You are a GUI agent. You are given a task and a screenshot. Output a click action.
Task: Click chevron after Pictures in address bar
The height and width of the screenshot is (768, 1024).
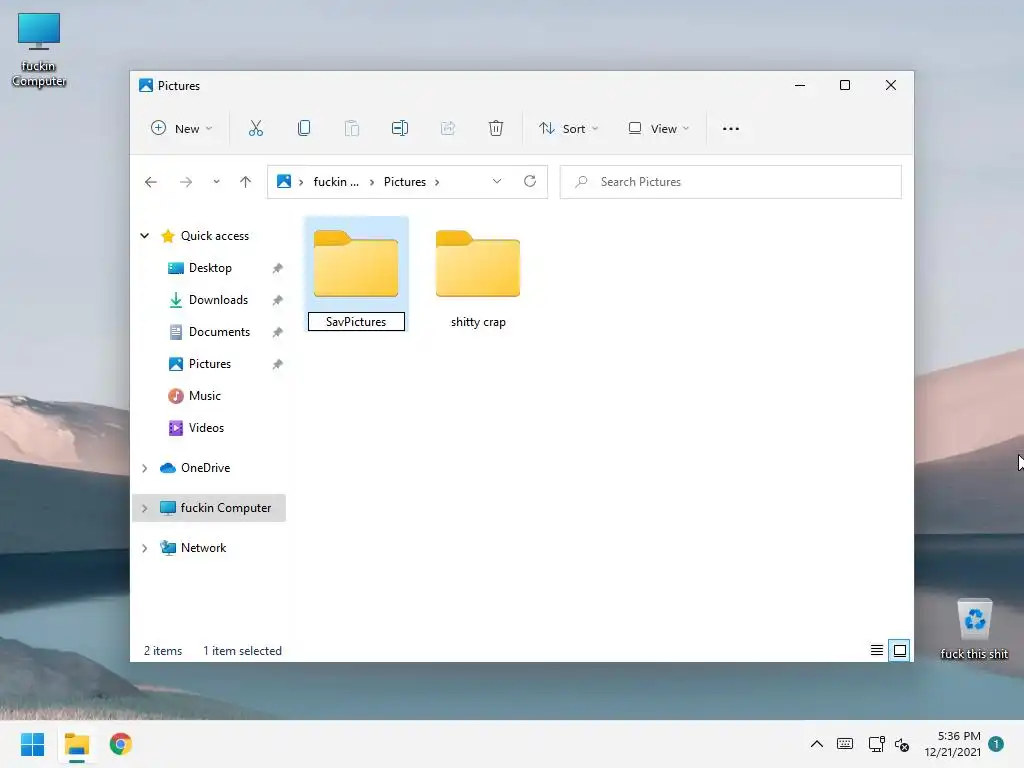click(437, 182)
